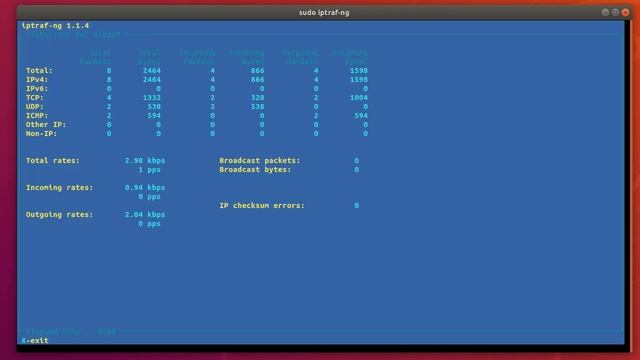The image size is (640, 360).
Task: Maximize the sudo iptraf-ng terminal window
Action: (616, 13)
